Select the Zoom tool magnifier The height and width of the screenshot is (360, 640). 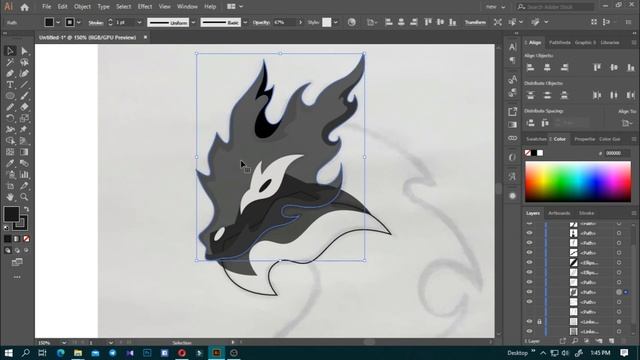tap(24, 197)
